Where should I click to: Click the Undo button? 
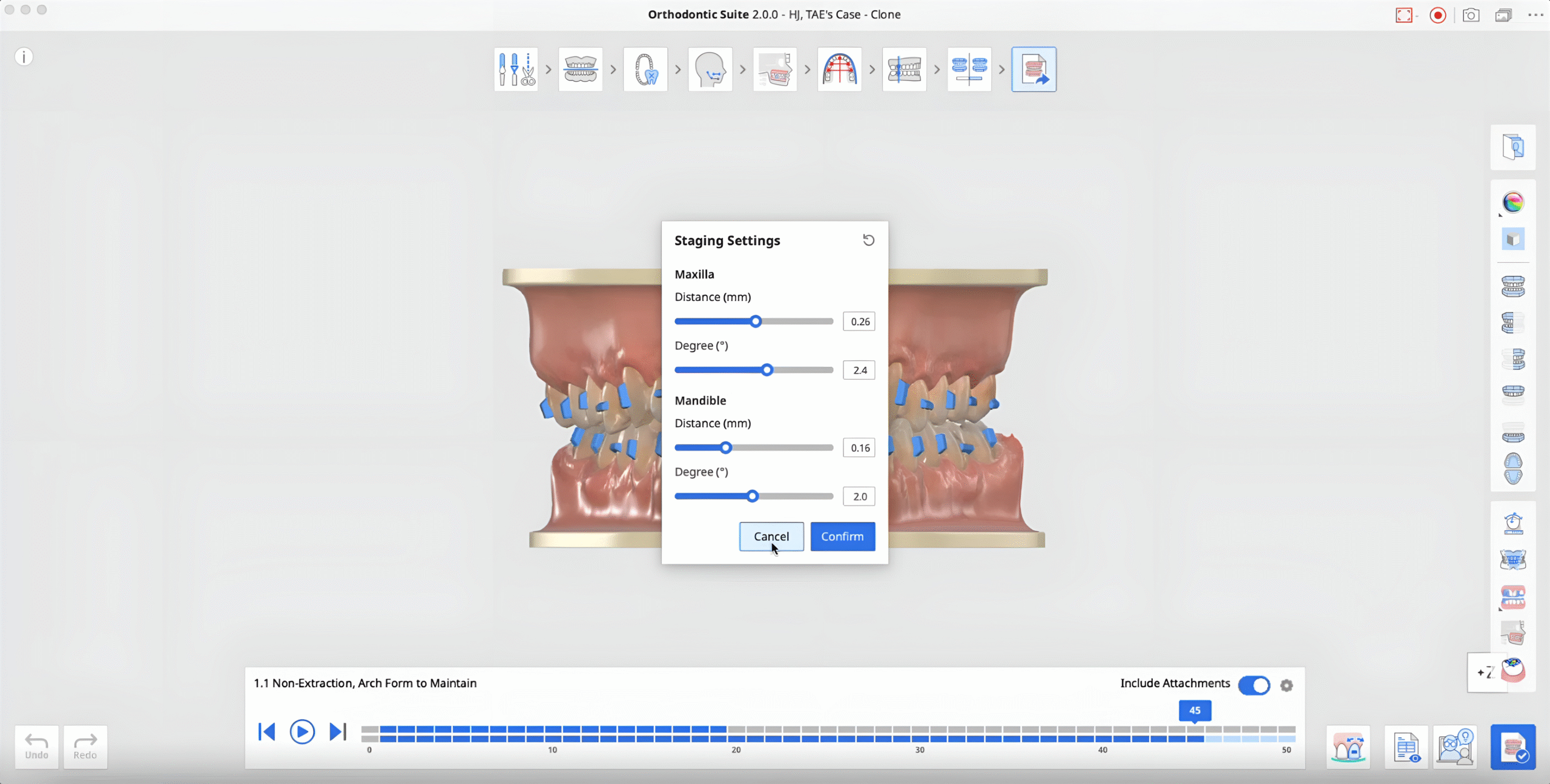coord(37,747)
